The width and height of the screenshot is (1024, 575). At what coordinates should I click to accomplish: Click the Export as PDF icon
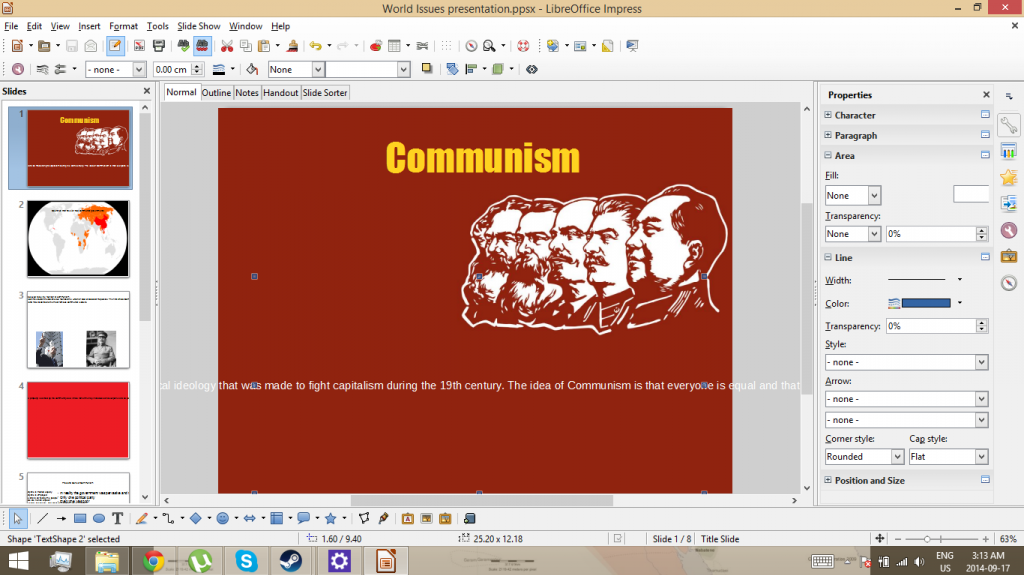[x=139, y=46]
